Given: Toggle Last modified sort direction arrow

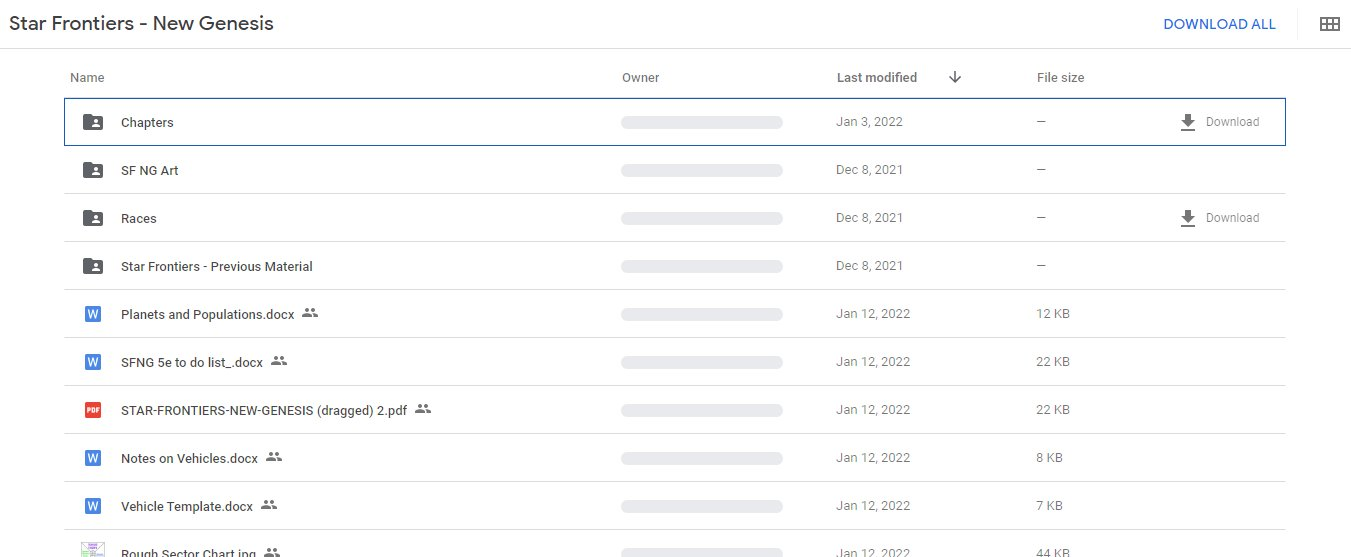Looking at the screenshot, I should click(955, 77).
